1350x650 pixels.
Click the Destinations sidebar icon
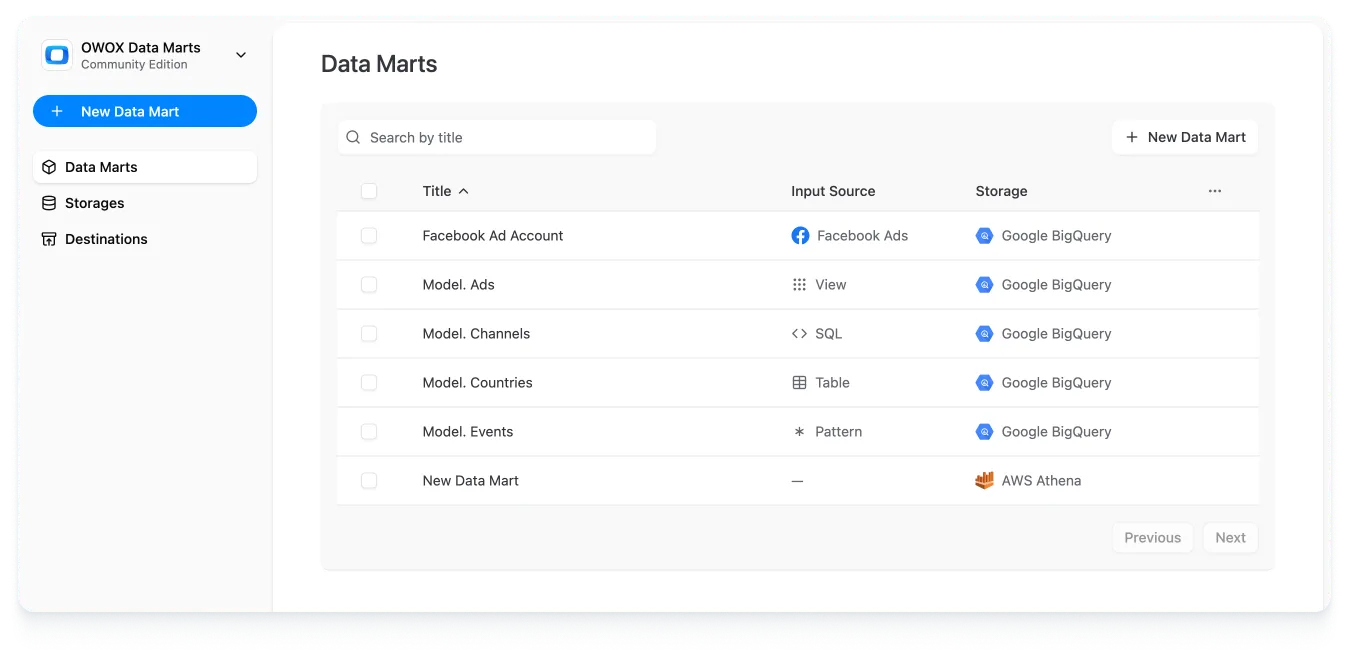48,238
